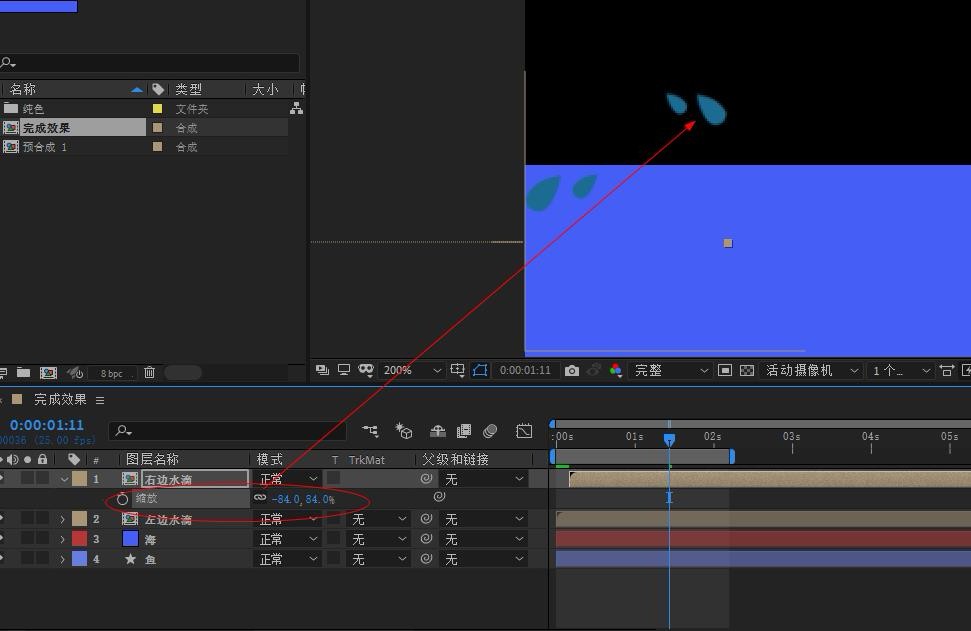Set primary viewer monitor icon

(x=344, y=370)
